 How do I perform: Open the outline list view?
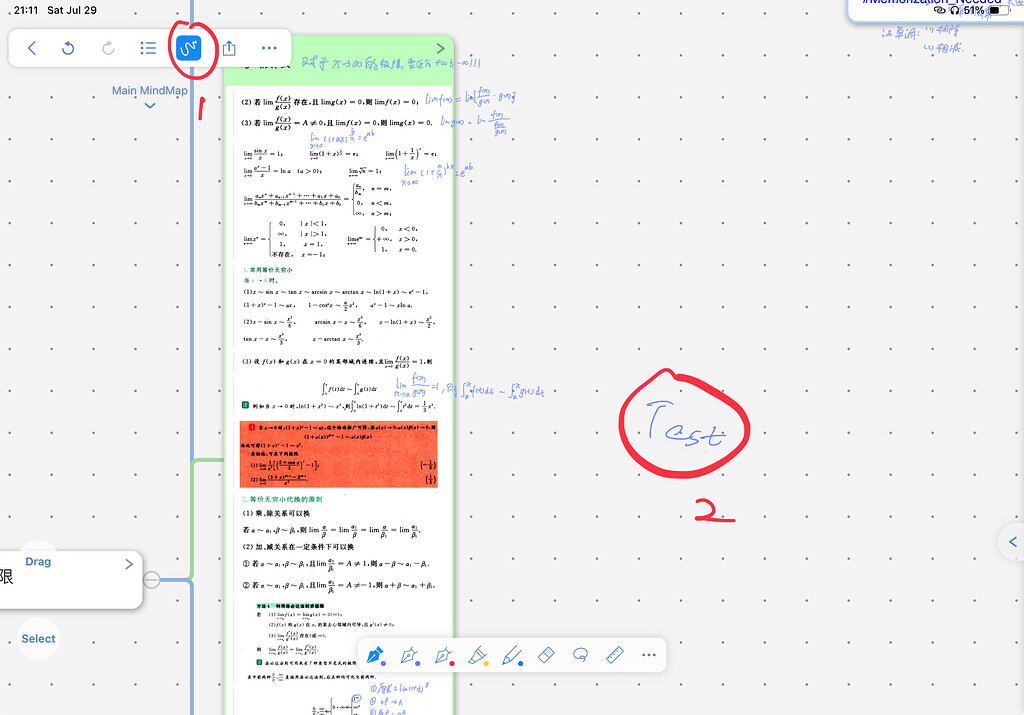click(x=148, y=47)
